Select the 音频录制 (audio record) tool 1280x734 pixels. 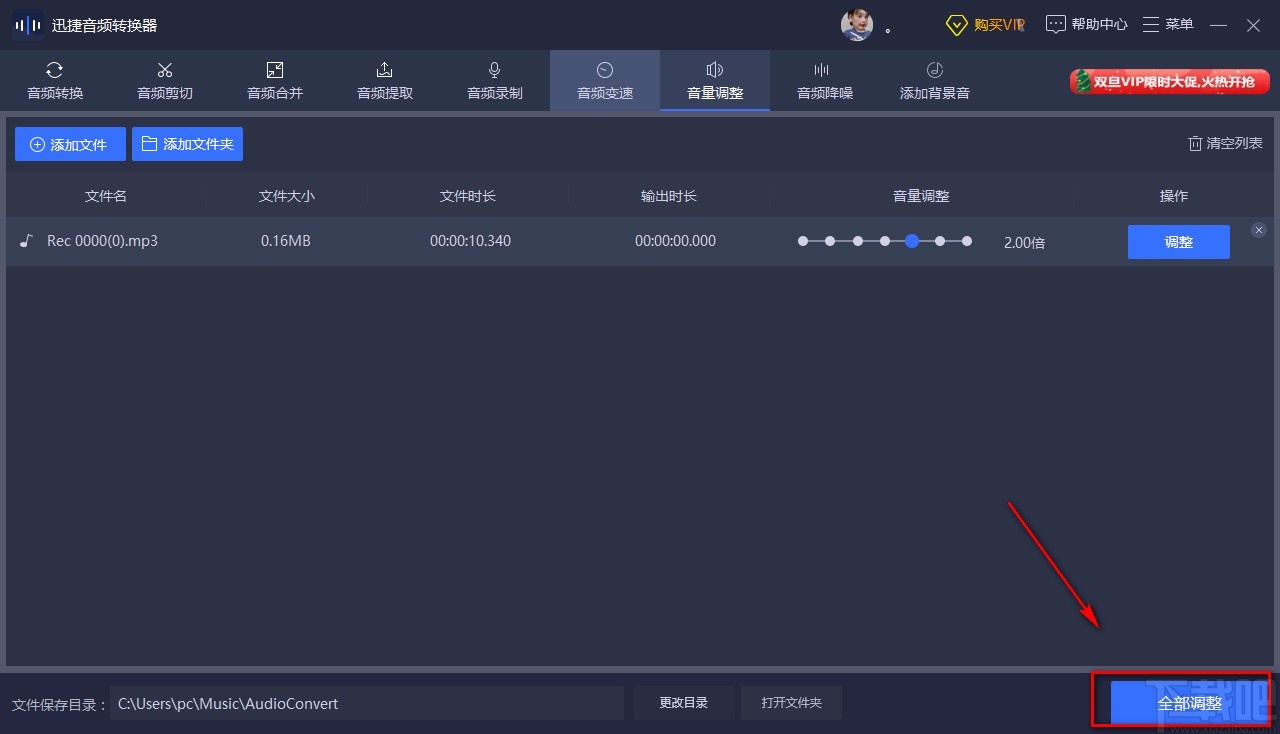[x=494, y=80]
